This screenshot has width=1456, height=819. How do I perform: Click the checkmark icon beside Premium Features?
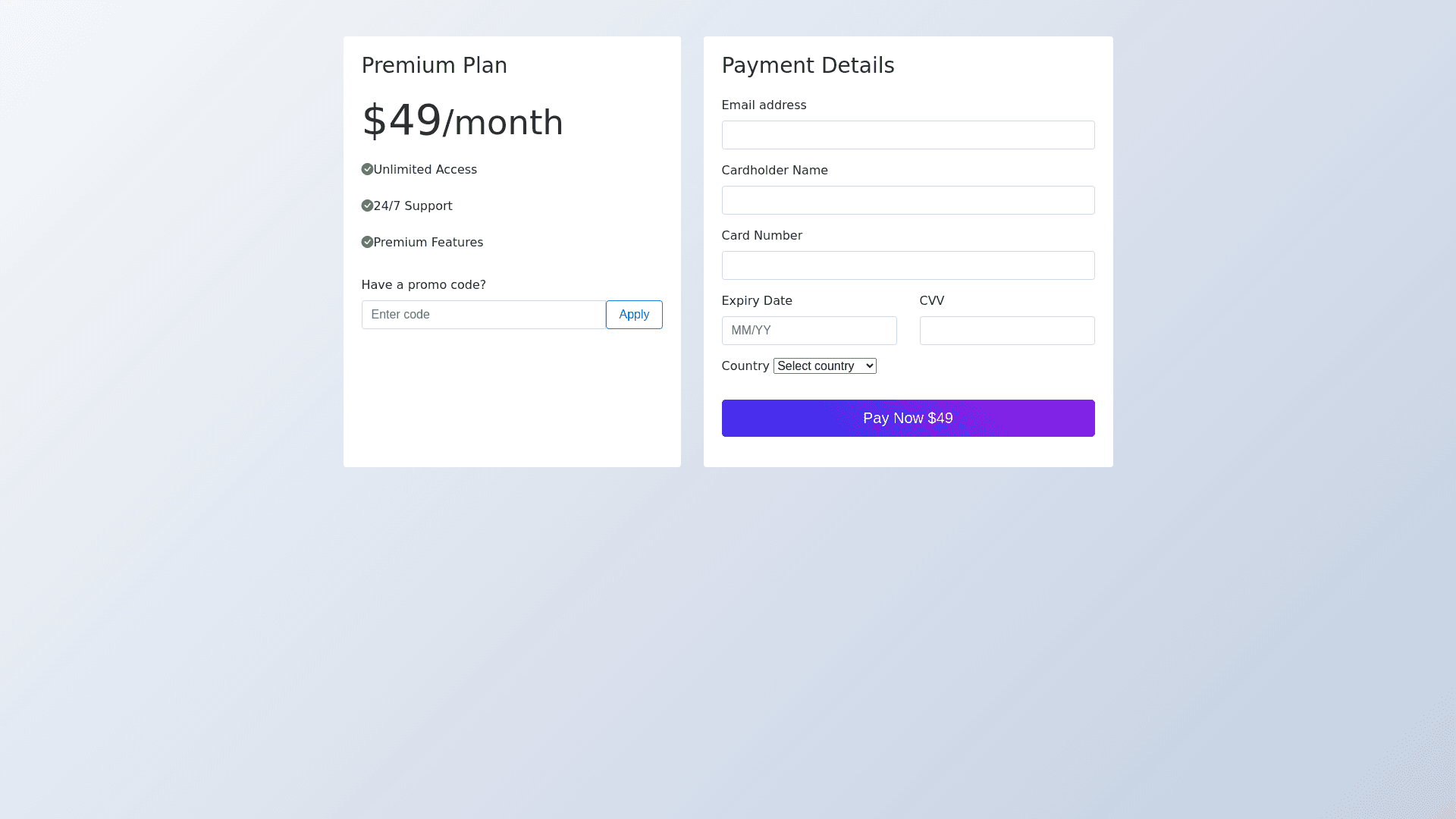coord(367,242)
